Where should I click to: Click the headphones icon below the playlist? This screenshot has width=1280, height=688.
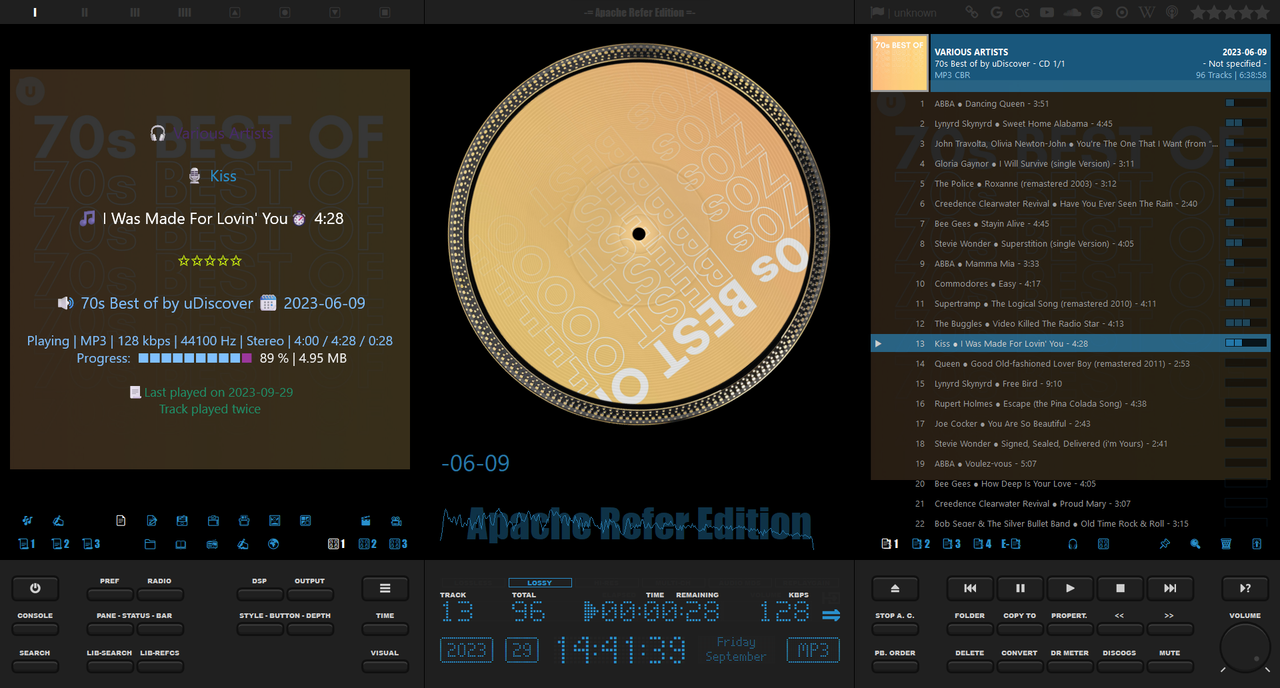(x=1073, y=544)
